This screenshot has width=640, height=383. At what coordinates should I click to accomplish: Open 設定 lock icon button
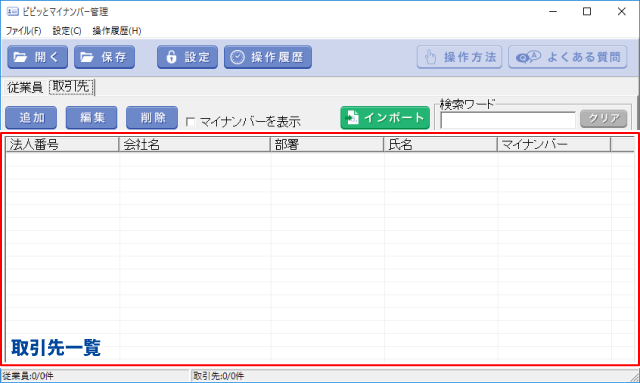pyautogui.click(x=187, y=57)
